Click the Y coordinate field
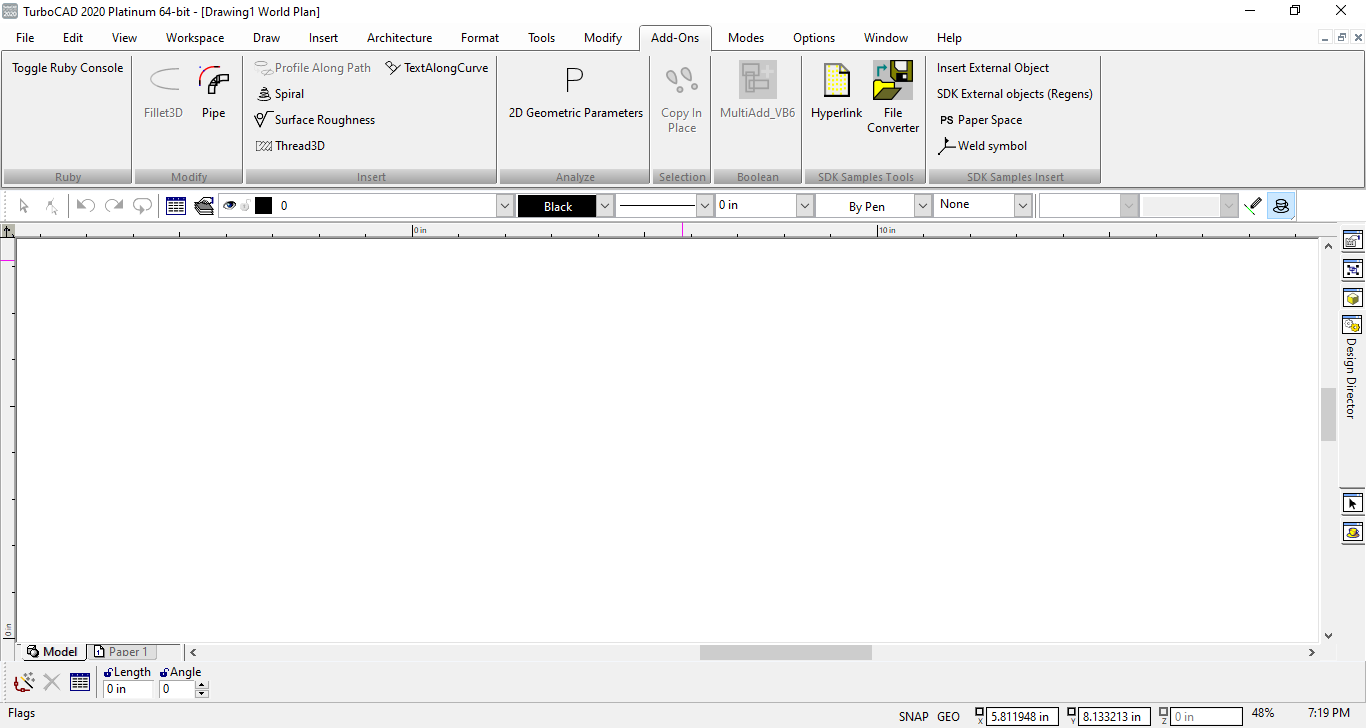This screenshot has width=1366, height=728. click(x=1115, y=717)
